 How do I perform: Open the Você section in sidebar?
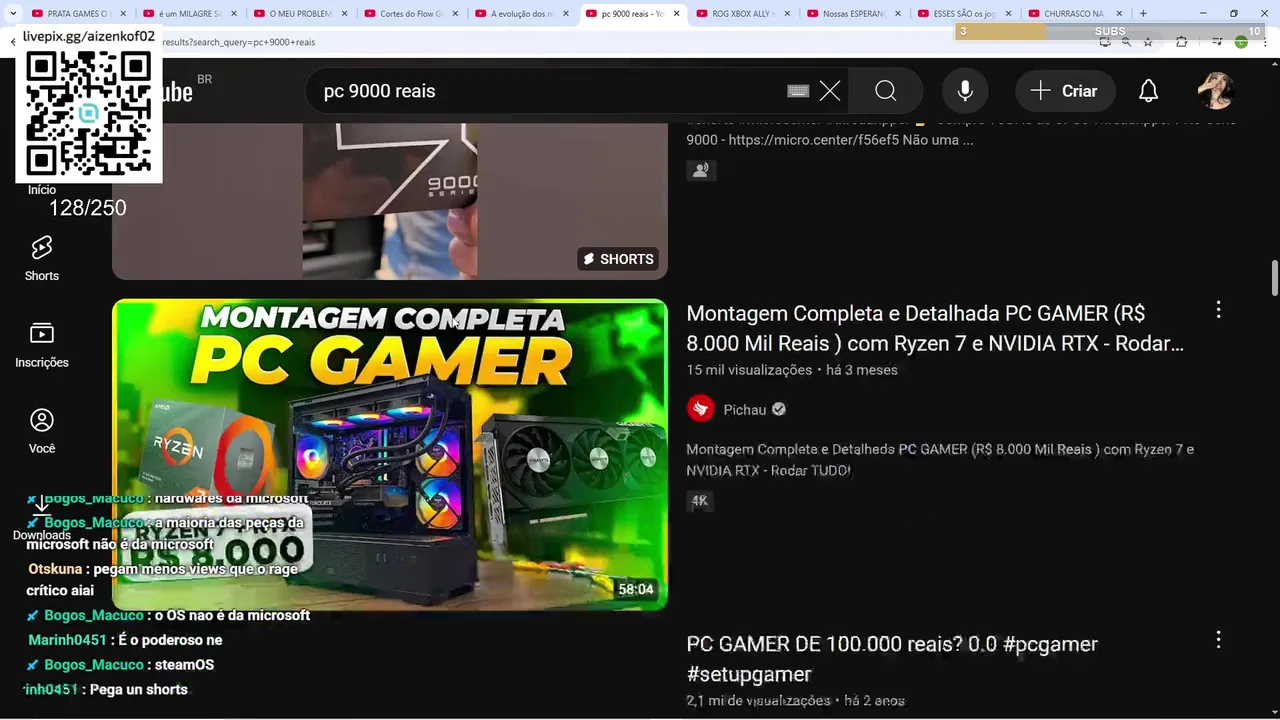click(x=42, y=431)
